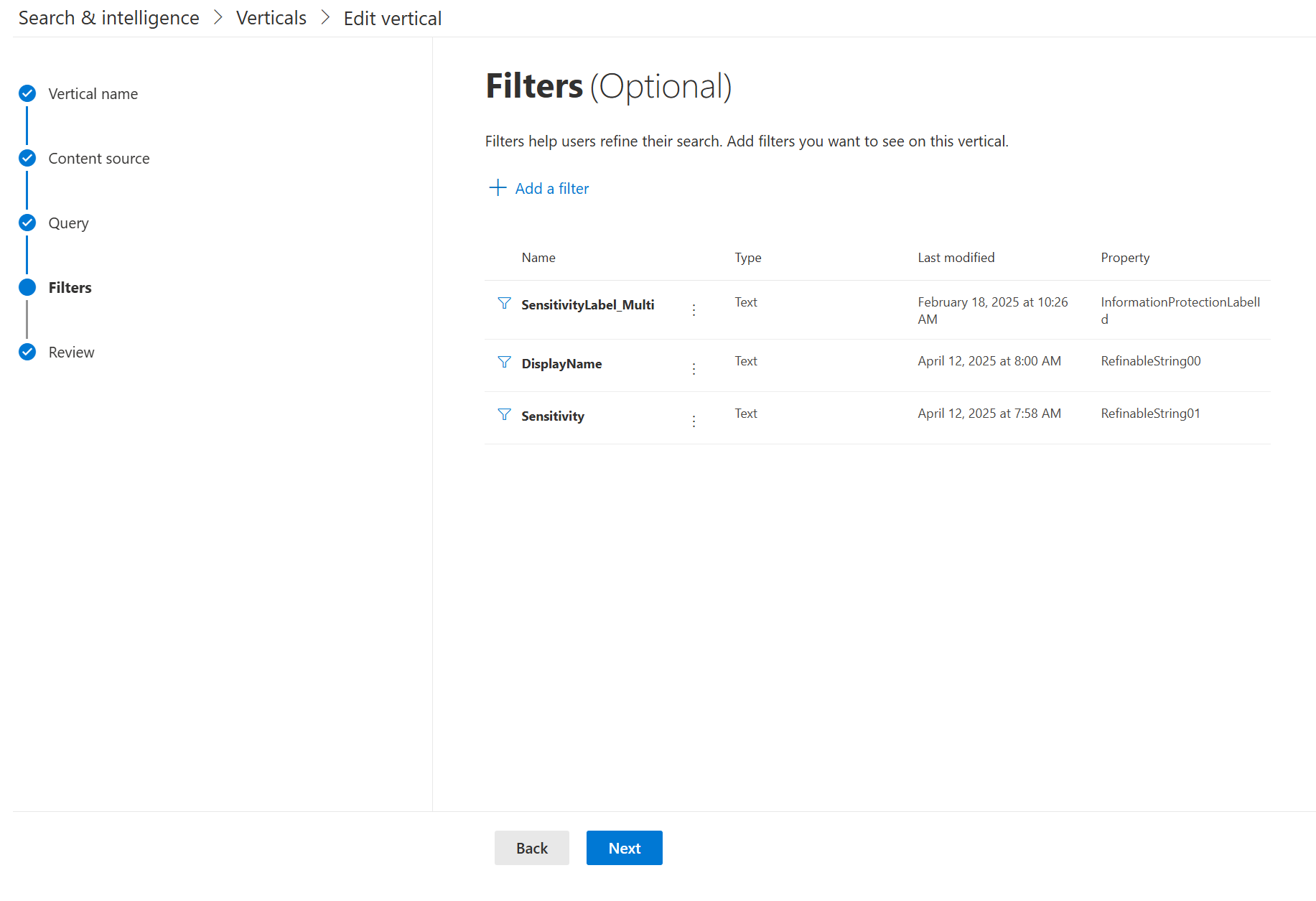Viewport: 1316px width, 901px height.
Task: Click the Content source step checkmark icon
Action: (x=27, y=158)
